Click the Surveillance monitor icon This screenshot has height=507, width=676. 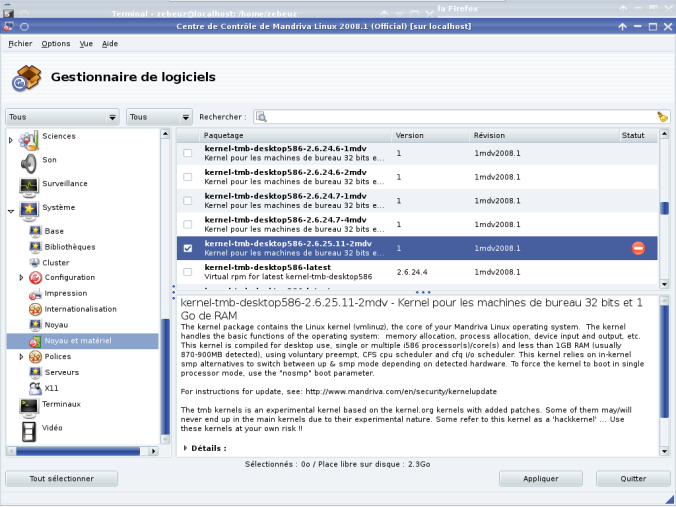click(x=28, y=185)
